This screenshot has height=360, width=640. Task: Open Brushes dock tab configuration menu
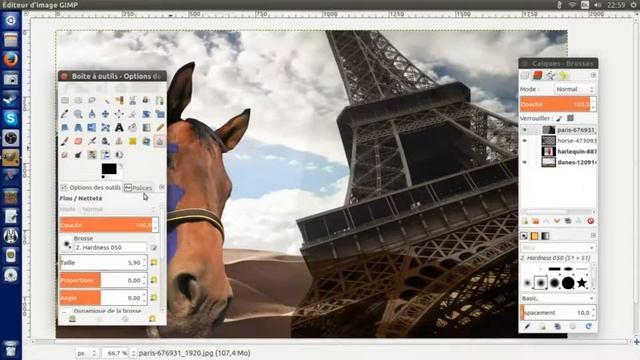[x=593, y=236]
